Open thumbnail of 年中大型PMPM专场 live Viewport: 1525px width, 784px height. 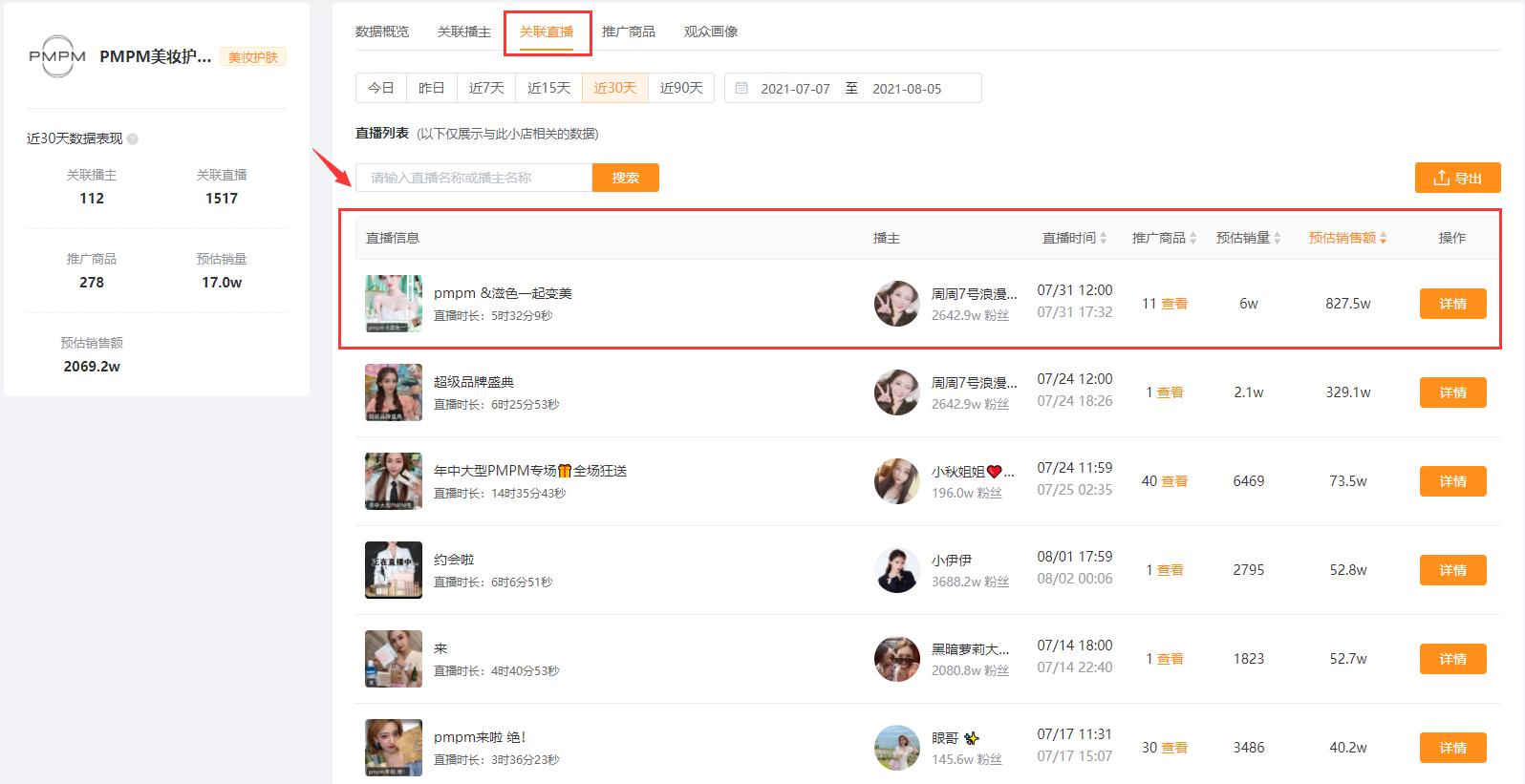[x=394, y=481]
